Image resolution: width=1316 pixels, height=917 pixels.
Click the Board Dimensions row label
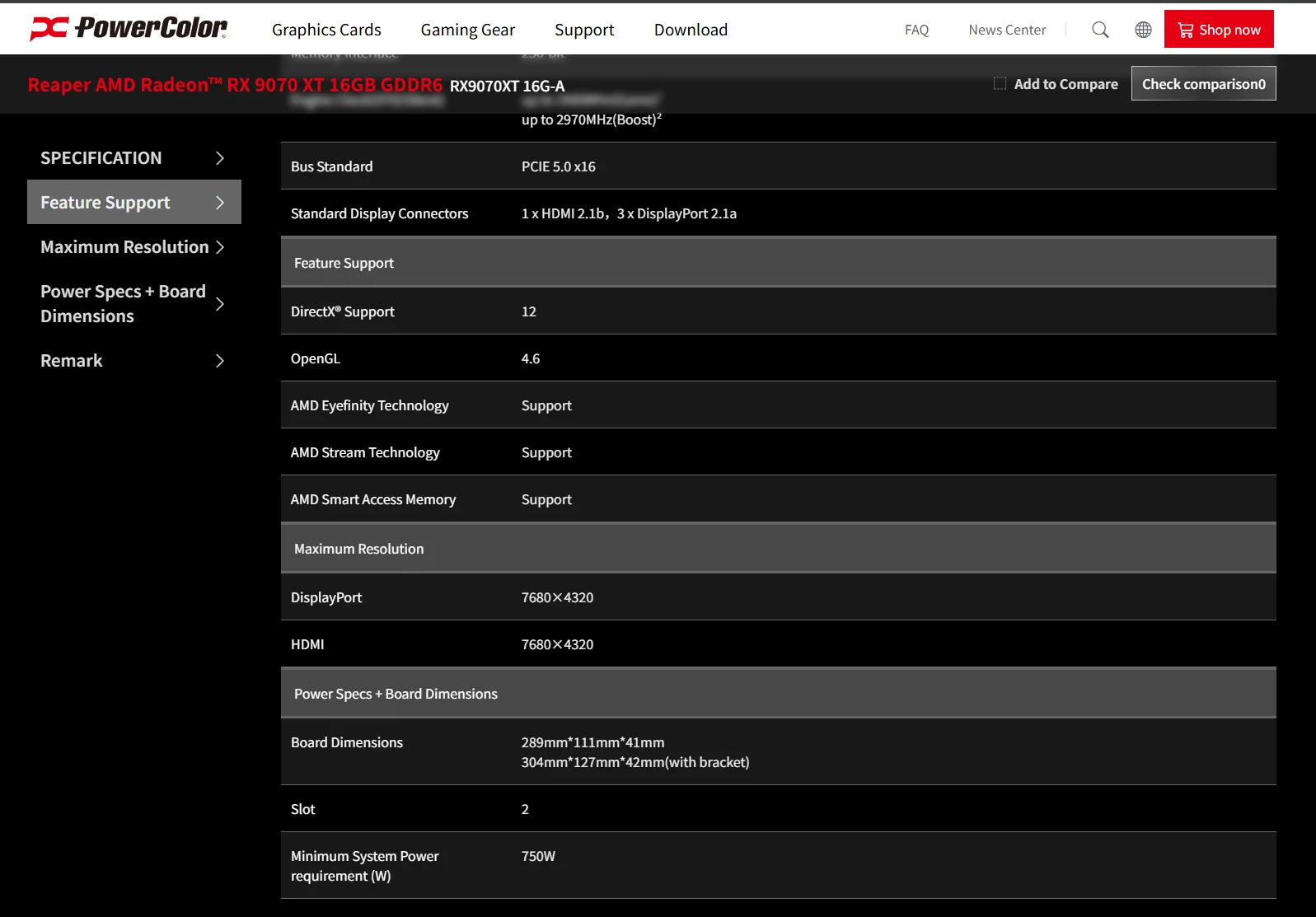click(346, 742)
